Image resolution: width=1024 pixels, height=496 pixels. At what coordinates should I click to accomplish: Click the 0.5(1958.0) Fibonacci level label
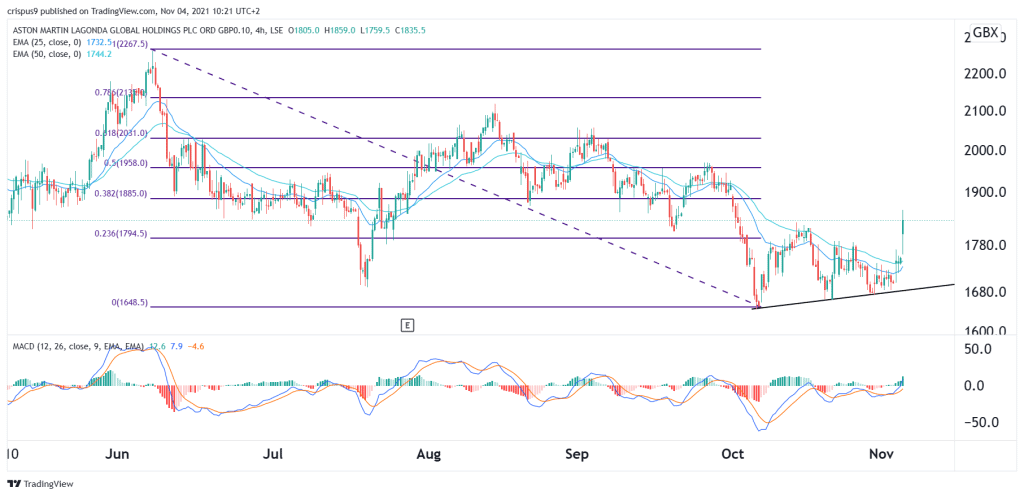pos(127,163)
